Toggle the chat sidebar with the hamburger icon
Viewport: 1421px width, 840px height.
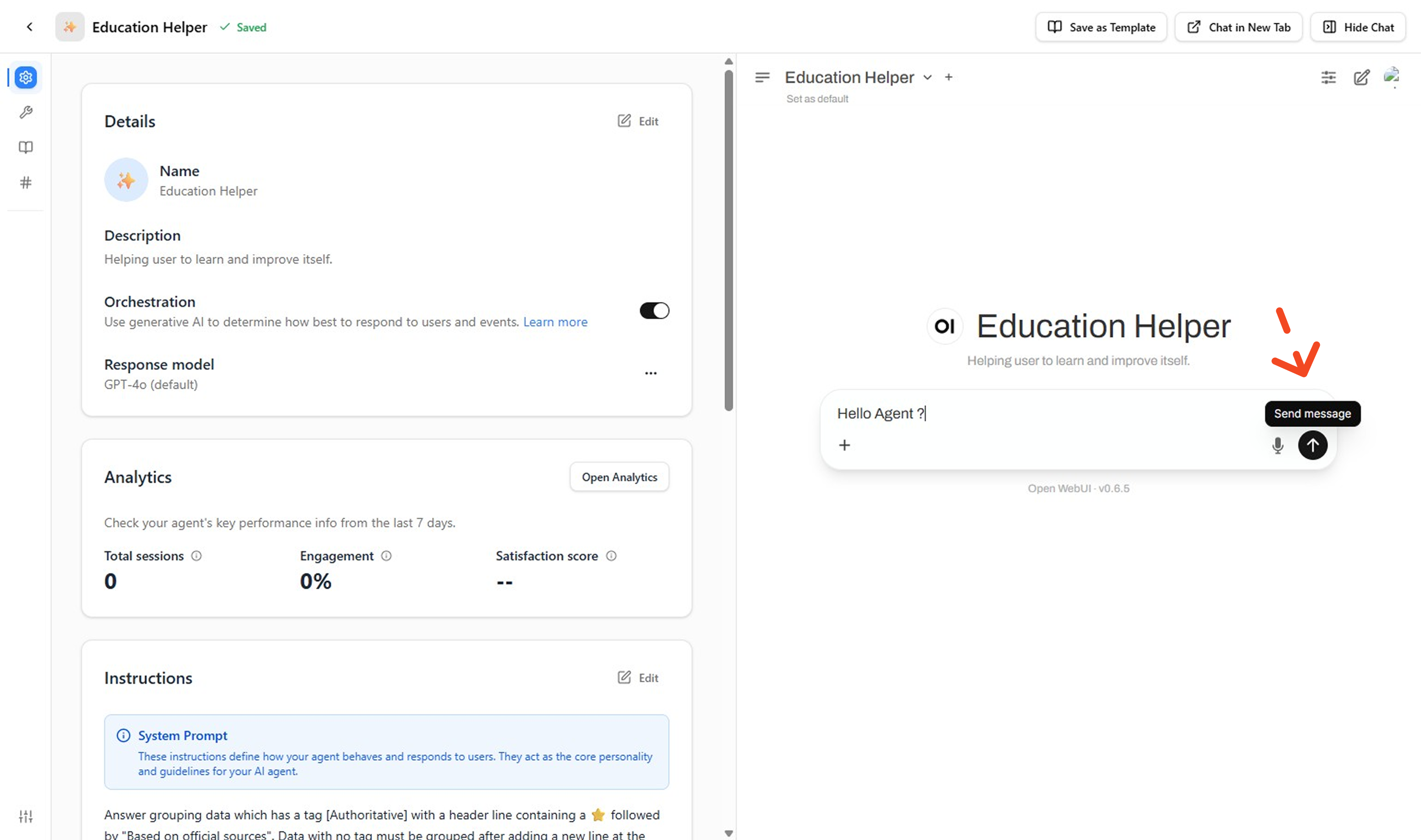tap(762, 77)
